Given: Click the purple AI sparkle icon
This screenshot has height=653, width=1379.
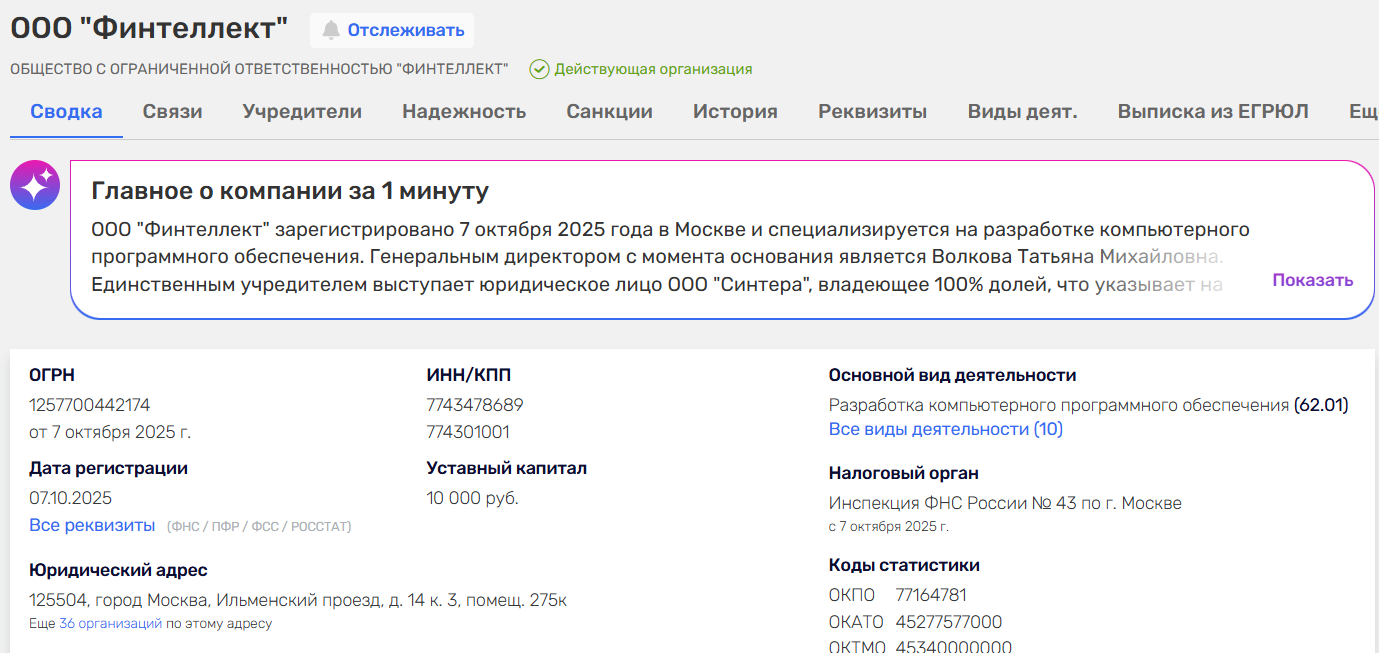Looking at the screenshot, I should pos(34,185).
